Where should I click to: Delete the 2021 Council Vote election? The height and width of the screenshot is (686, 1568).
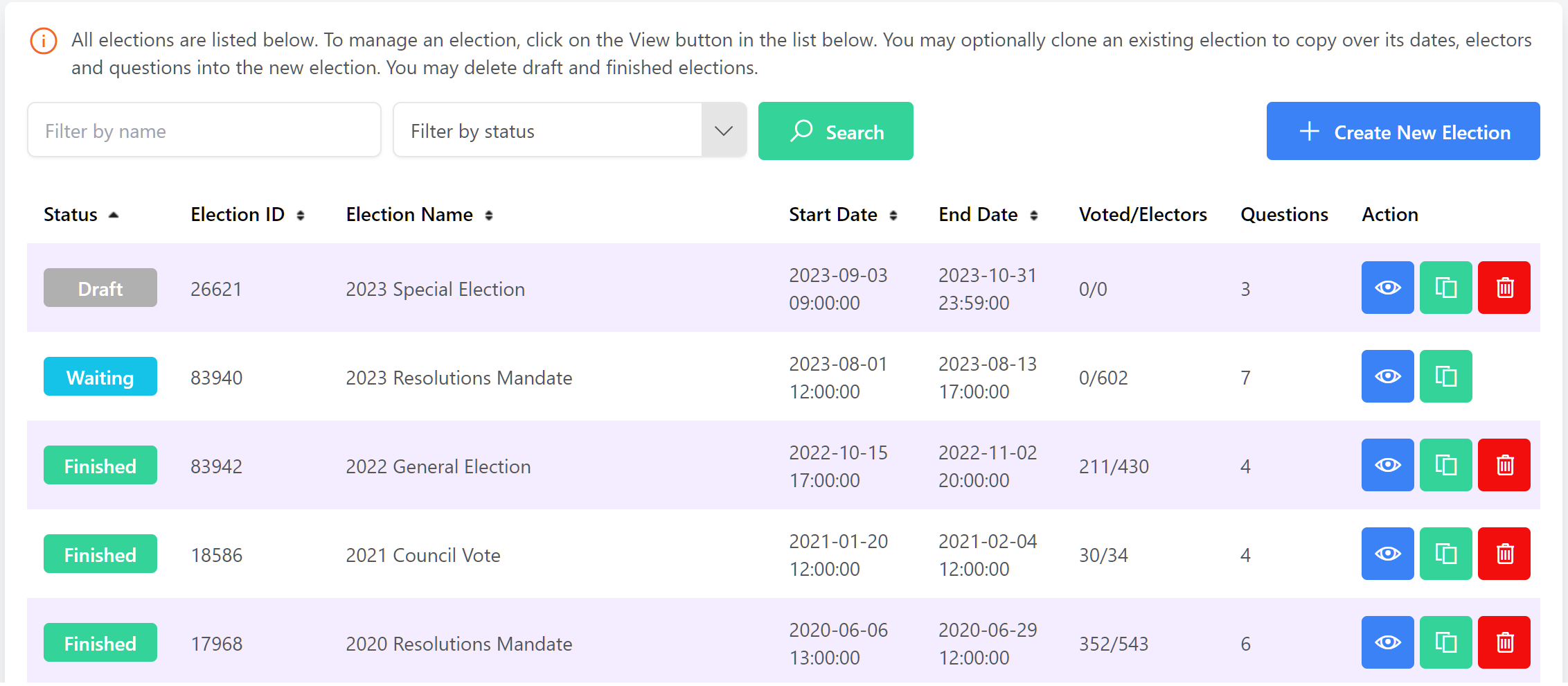1504,554
